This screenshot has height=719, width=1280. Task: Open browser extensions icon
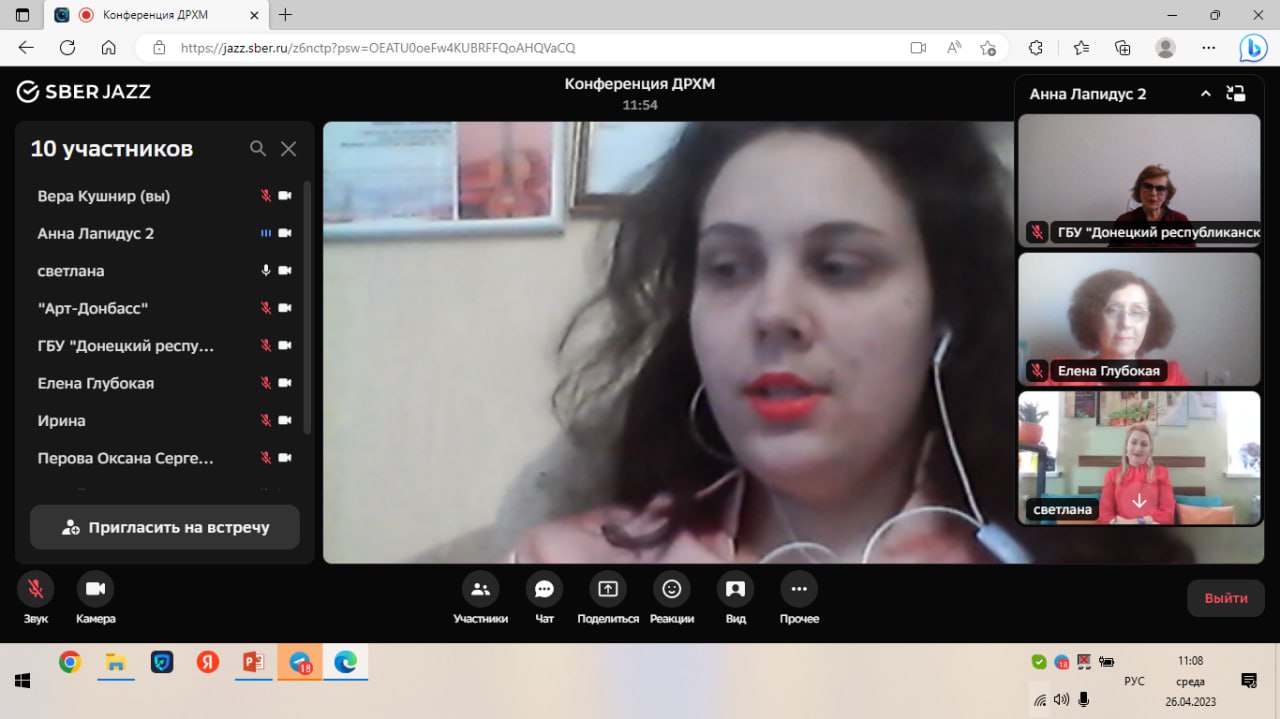(x=1036, y=48)
